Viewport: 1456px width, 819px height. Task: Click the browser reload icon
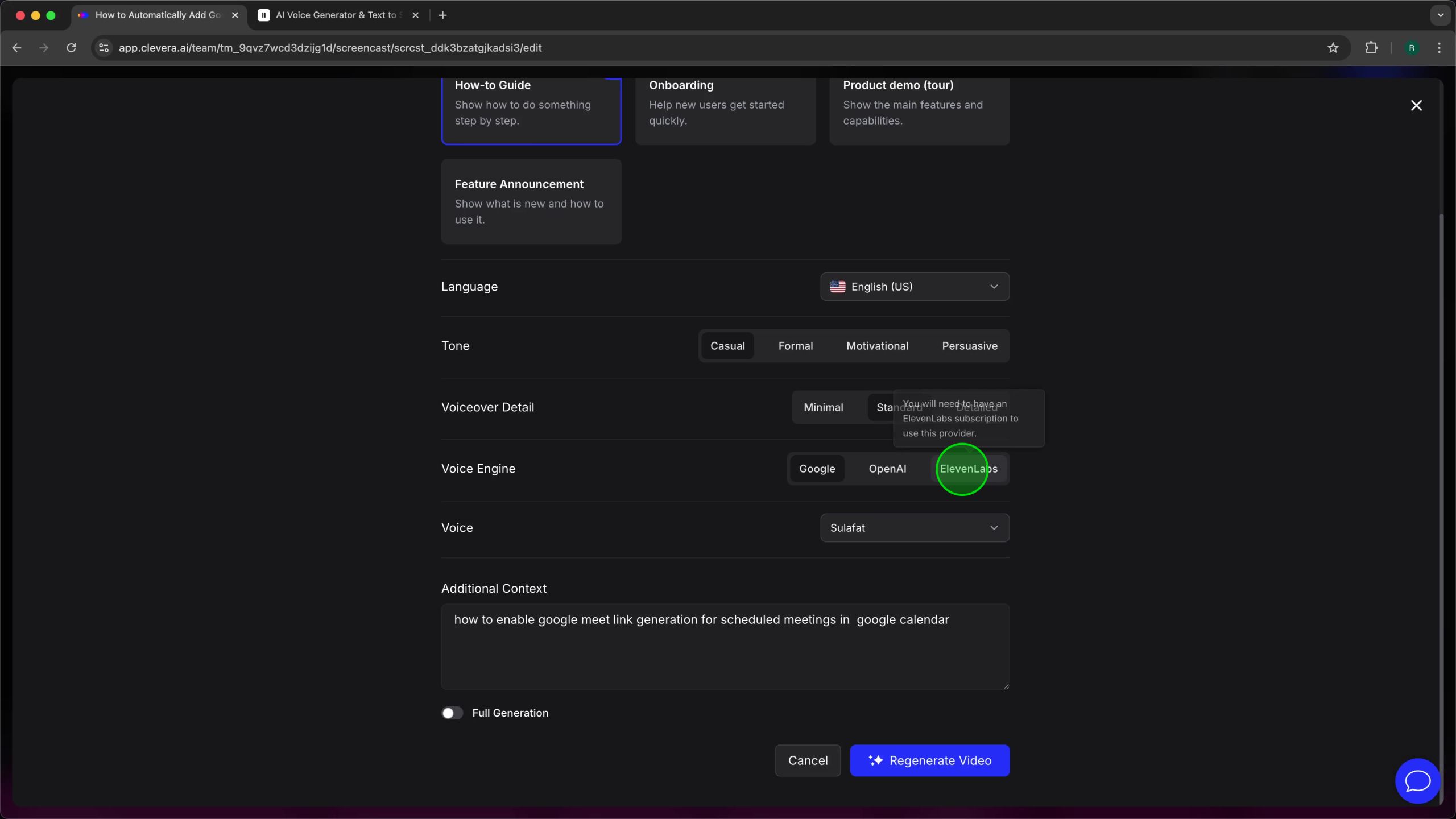click(x=71, y=48)
